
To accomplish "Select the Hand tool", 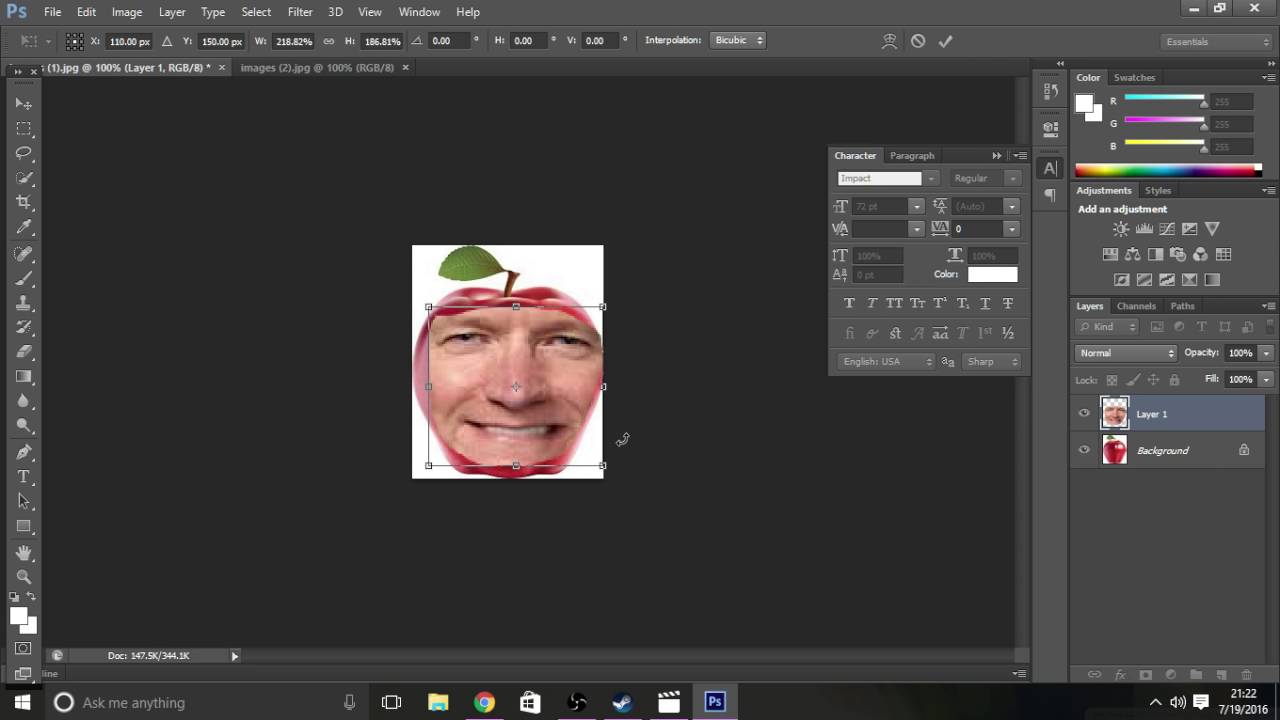I will point(24,553).
